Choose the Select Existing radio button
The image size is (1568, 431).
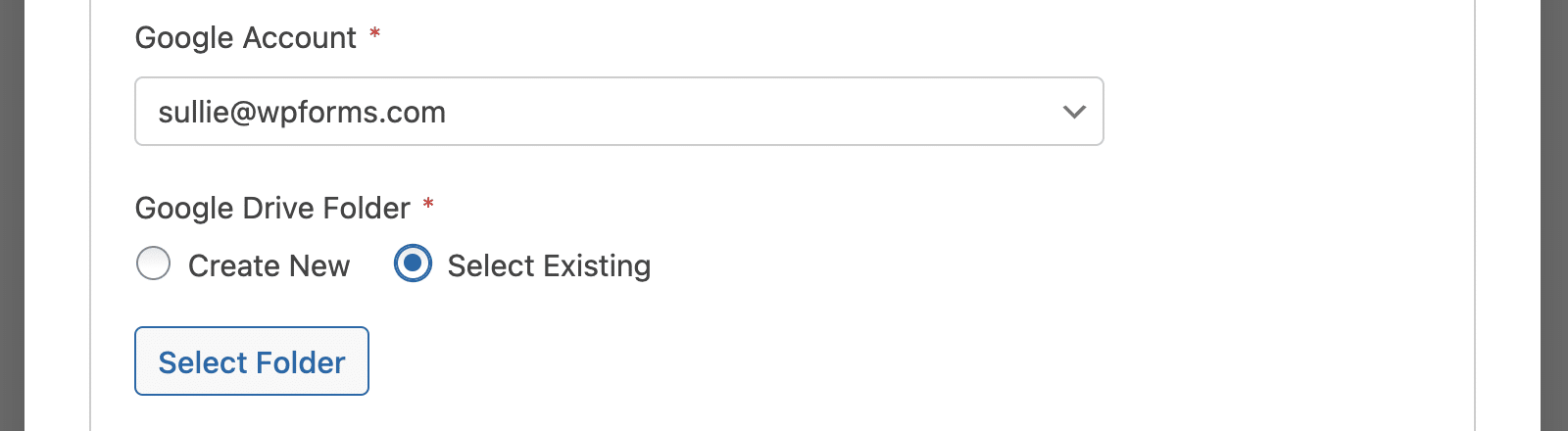tap(413, 263)
